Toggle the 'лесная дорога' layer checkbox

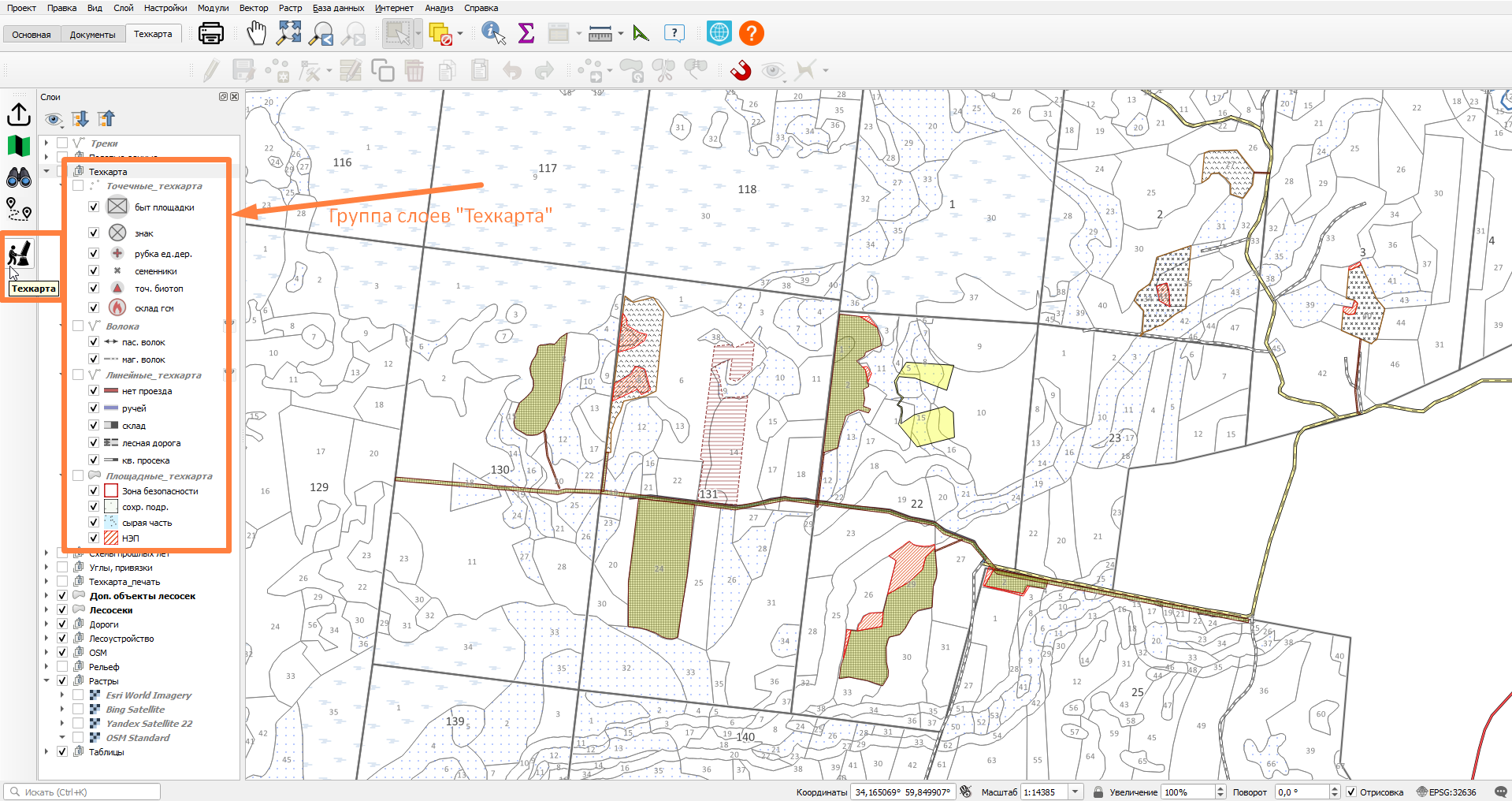(94, 442)
